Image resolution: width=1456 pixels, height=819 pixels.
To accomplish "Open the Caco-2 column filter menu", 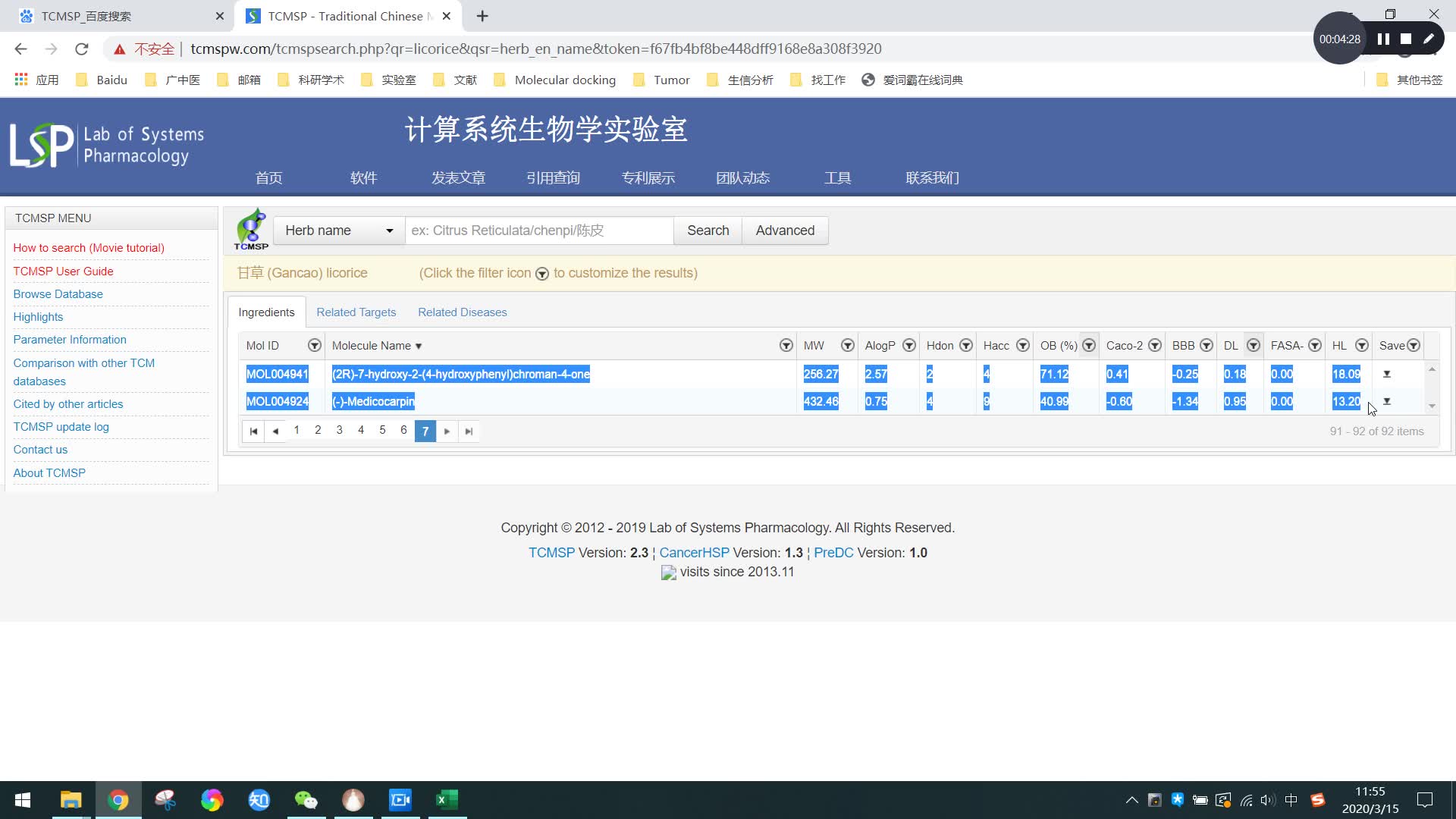I will [x=1154, y=346].
